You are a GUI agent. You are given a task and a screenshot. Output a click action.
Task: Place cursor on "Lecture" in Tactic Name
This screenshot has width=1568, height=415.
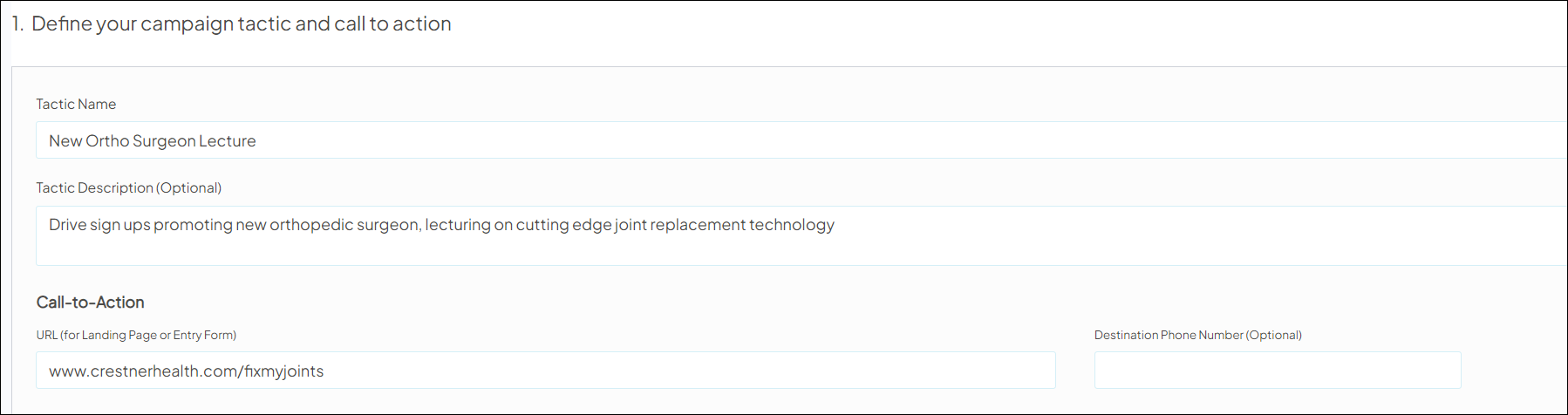pos(228,140)
